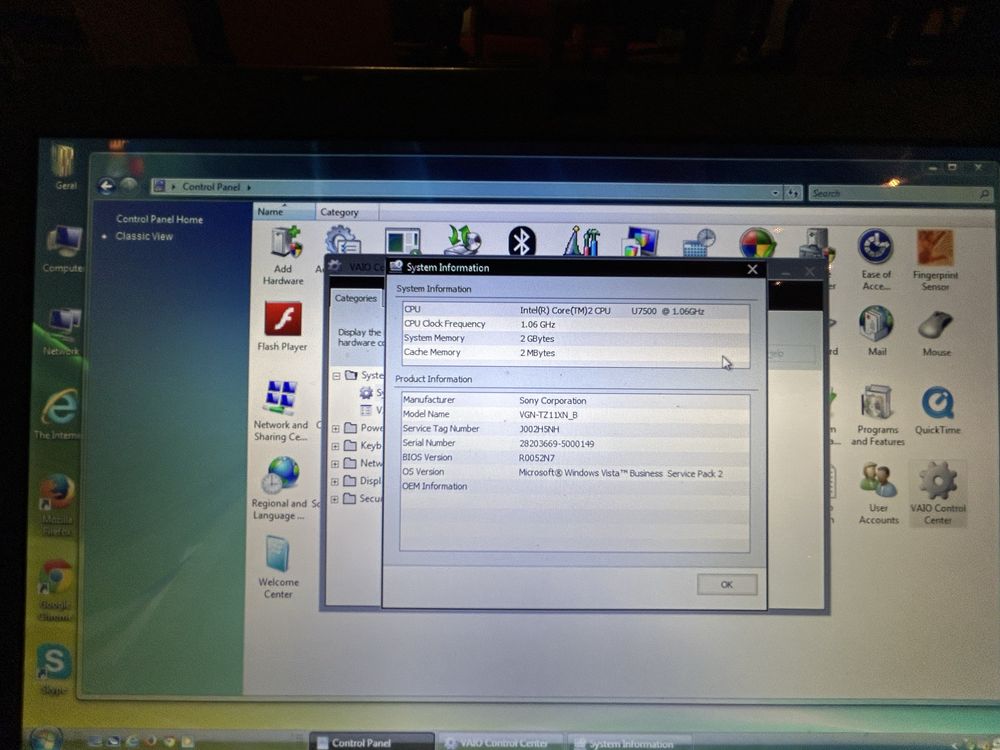The width and height of the screenshot is (1000, 750).
Task: Sort by the Category column header
Action: [347, 212]
